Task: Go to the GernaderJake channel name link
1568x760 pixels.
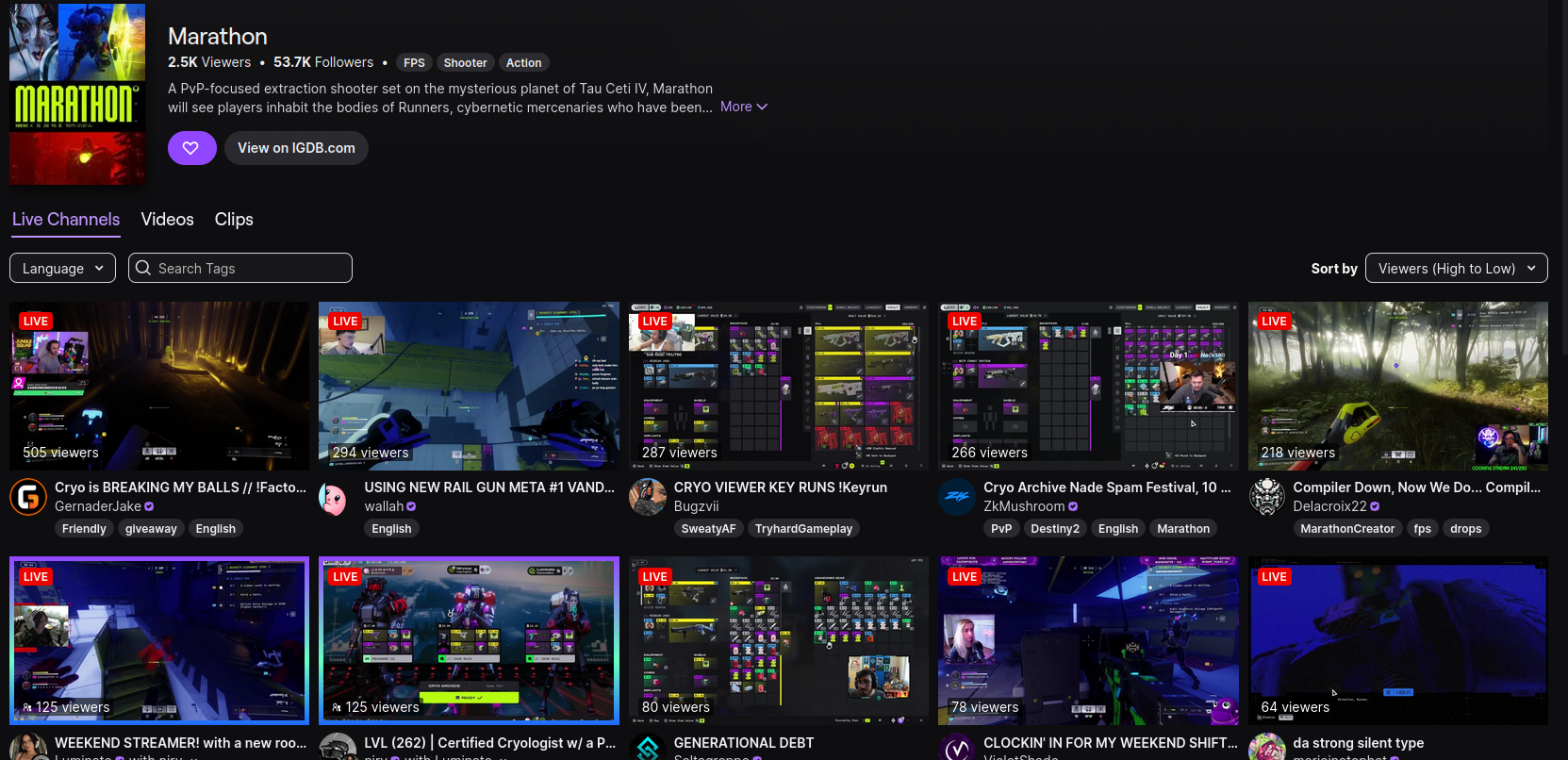Action: point(98,506)
